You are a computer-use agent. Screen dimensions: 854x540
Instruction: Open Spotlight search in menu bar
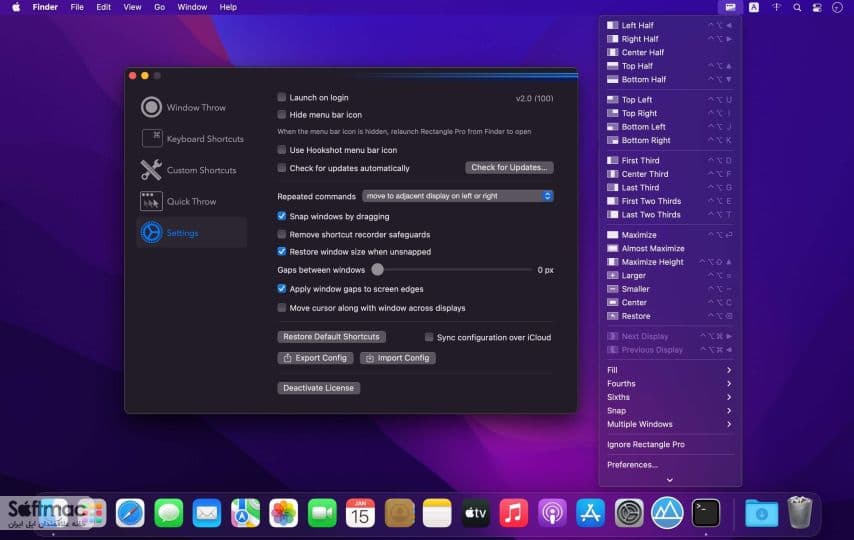tap(797, 8)
